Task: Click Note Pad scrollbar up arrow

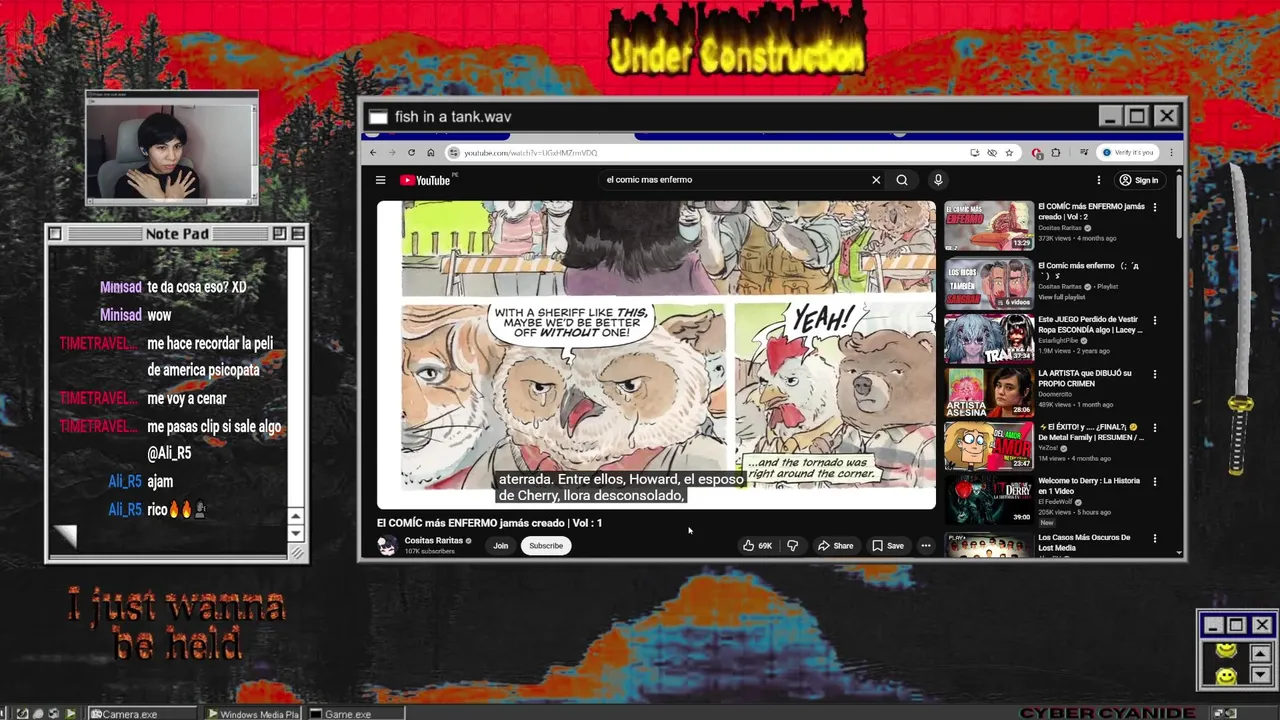Action: pos(295,517)
